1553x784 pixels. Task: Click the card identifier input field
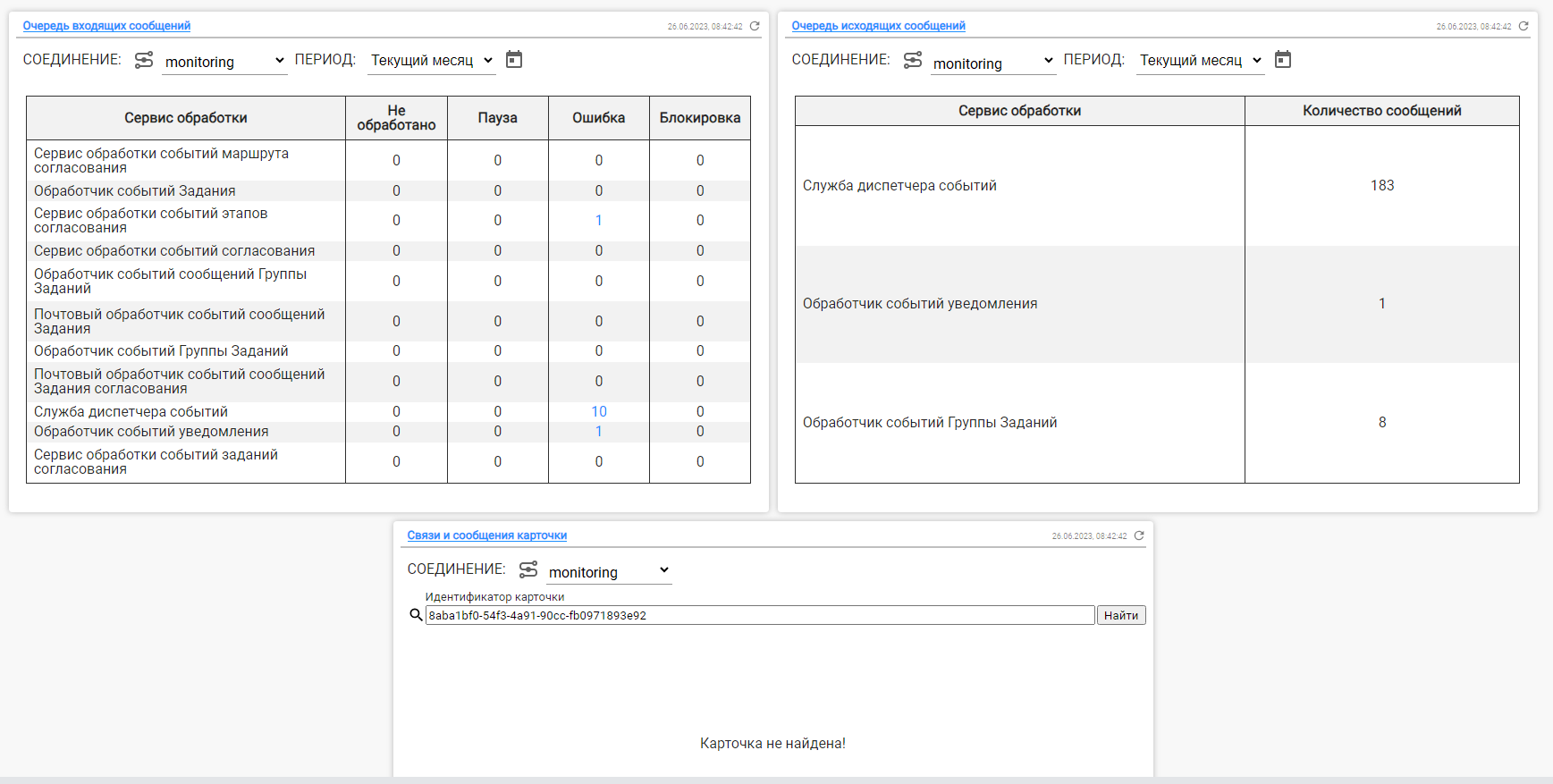click(x=760, y=615)
